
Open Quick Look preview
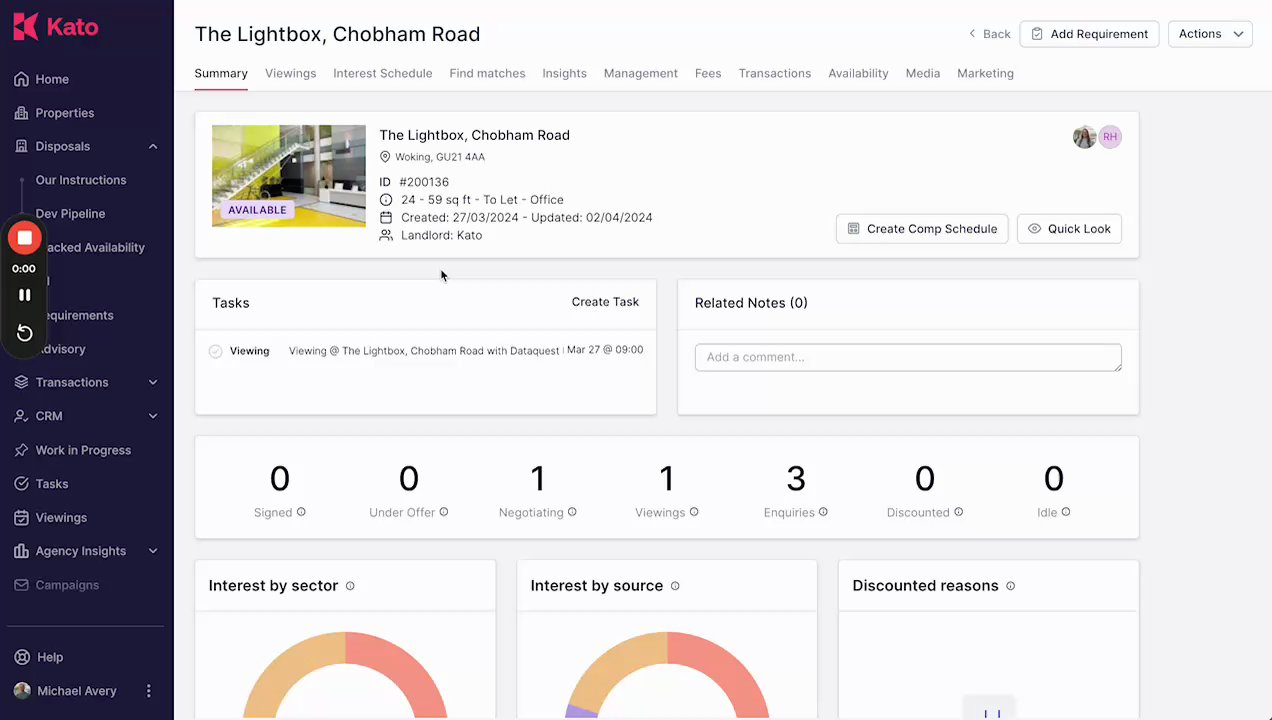tap(1069, 229)
